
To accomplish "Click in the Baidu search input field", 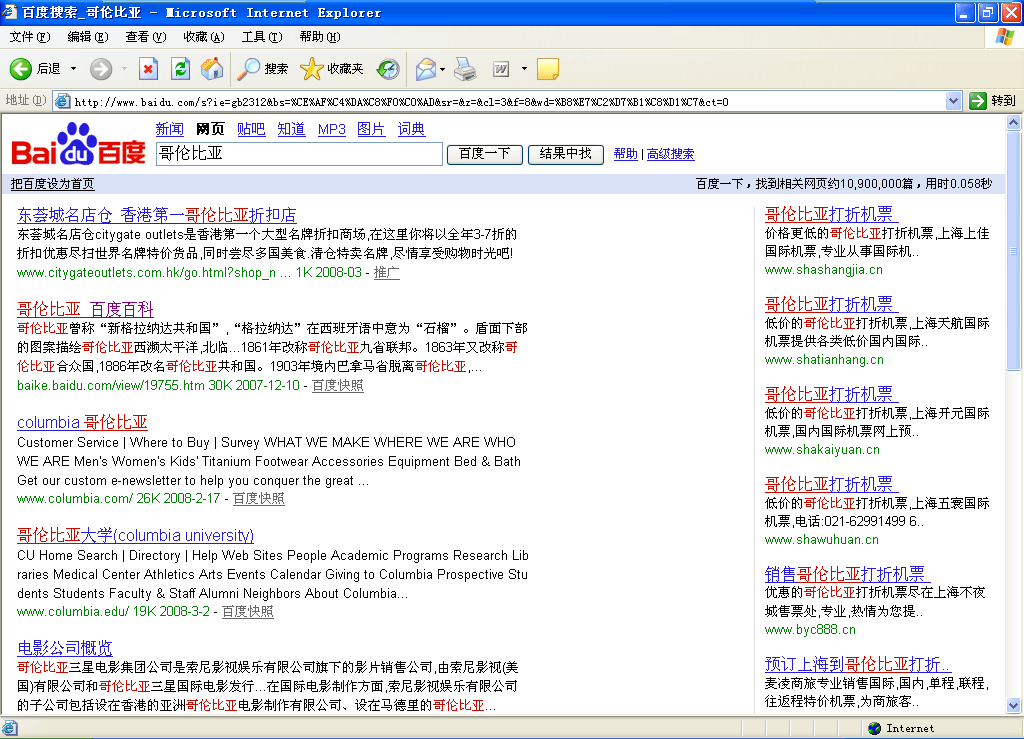I will pyautogui.click(x=299, y=154).
